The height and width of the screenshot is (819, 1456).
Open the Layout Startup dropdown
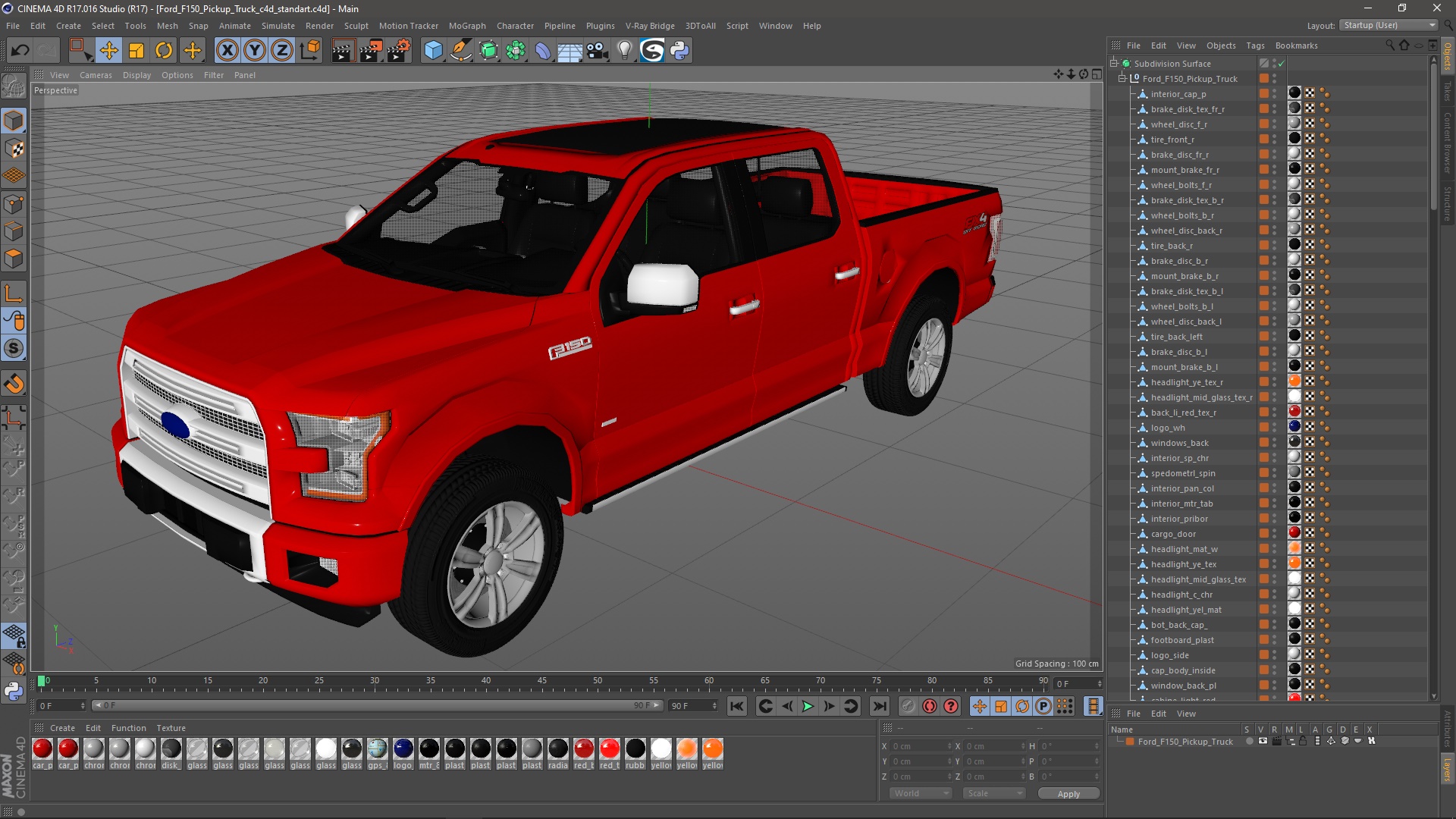click(1389, 25)
